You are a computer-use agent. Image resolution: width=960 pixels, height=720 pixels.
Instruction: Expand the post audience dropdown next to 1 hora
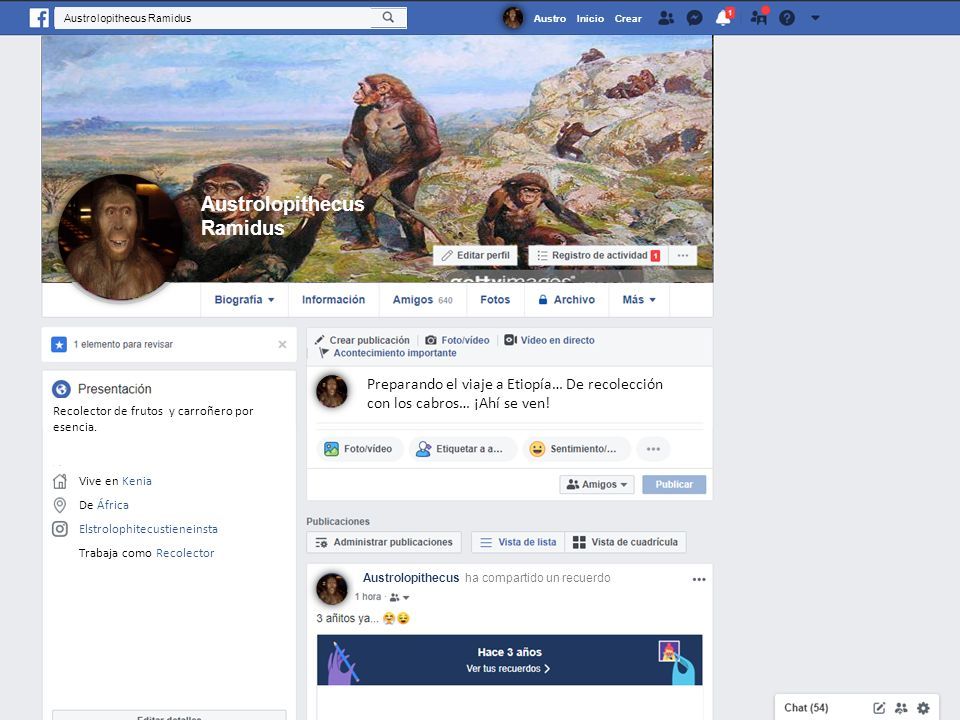(x=400, y=597)
